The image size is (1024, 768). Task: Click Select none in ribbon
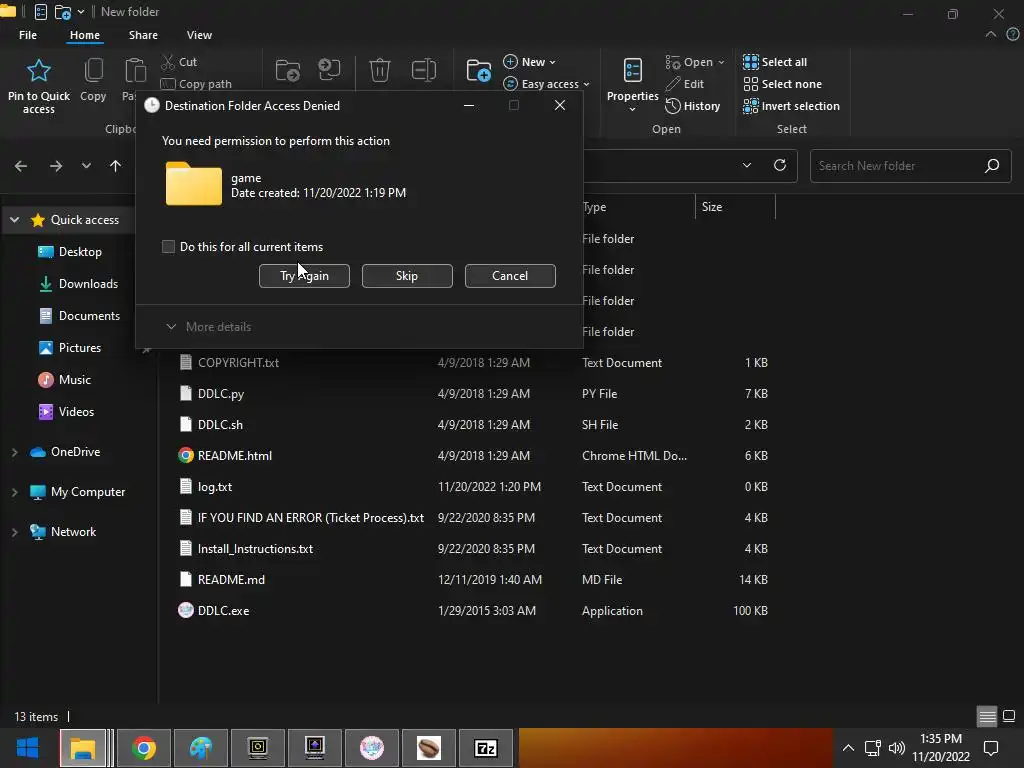[x=782, y=84]
